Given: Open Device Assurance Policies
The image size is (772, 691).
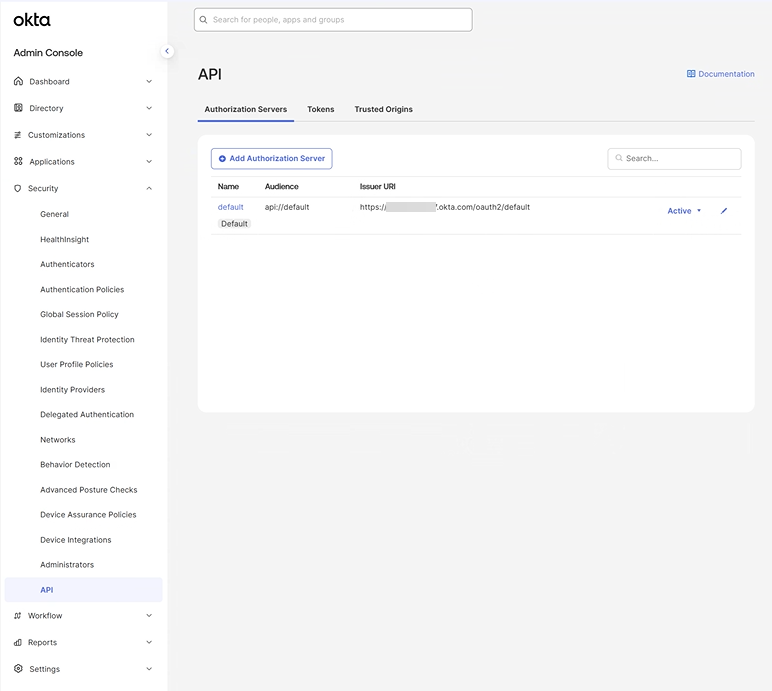Looking at the screenshot, I should pyautogui.click(x=88, y=515).
